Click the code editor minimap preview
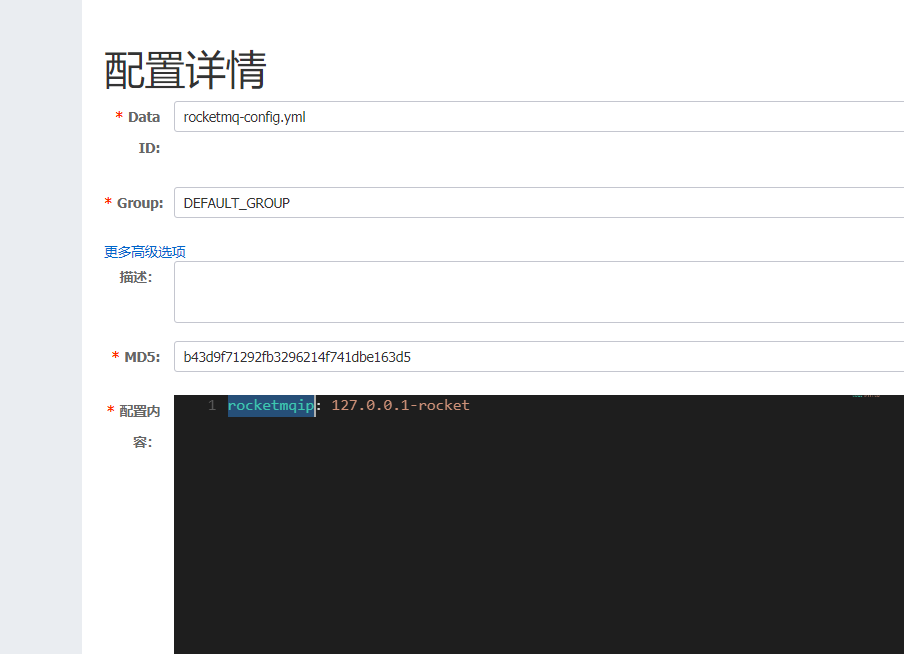This screenshot has width=904, height=654. [866, 396]
